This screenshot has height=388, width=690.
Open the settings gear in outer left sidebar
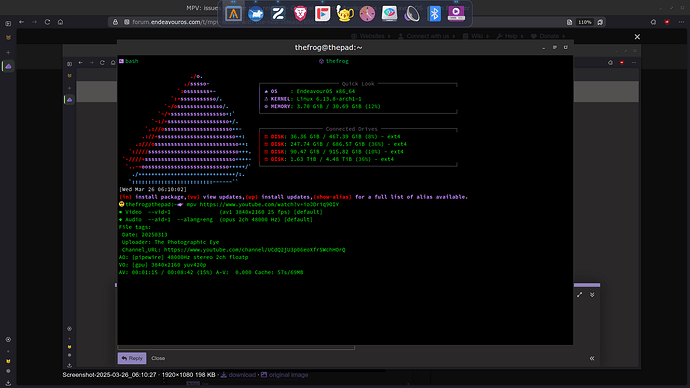click(8, 340)
